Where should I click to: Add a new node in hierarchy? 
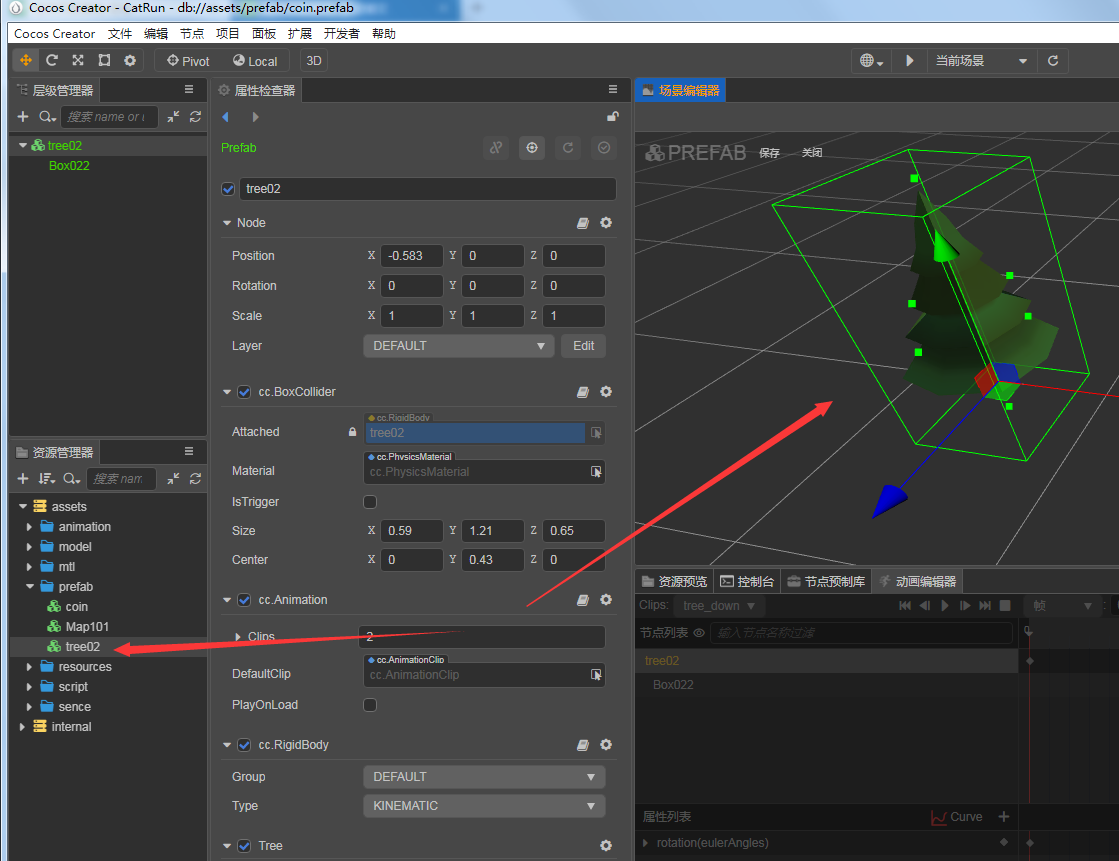click(x=23, y=117)
